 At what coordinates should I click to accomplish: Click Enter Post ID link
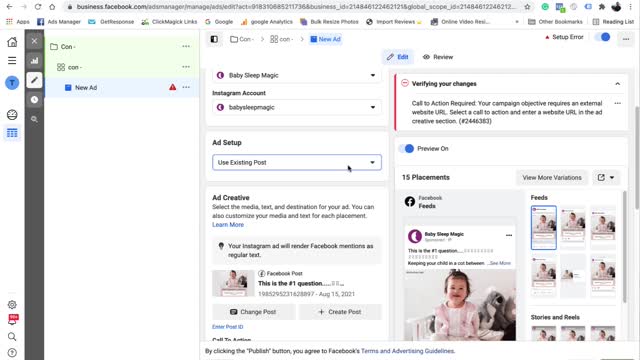(x=227, y=327)
